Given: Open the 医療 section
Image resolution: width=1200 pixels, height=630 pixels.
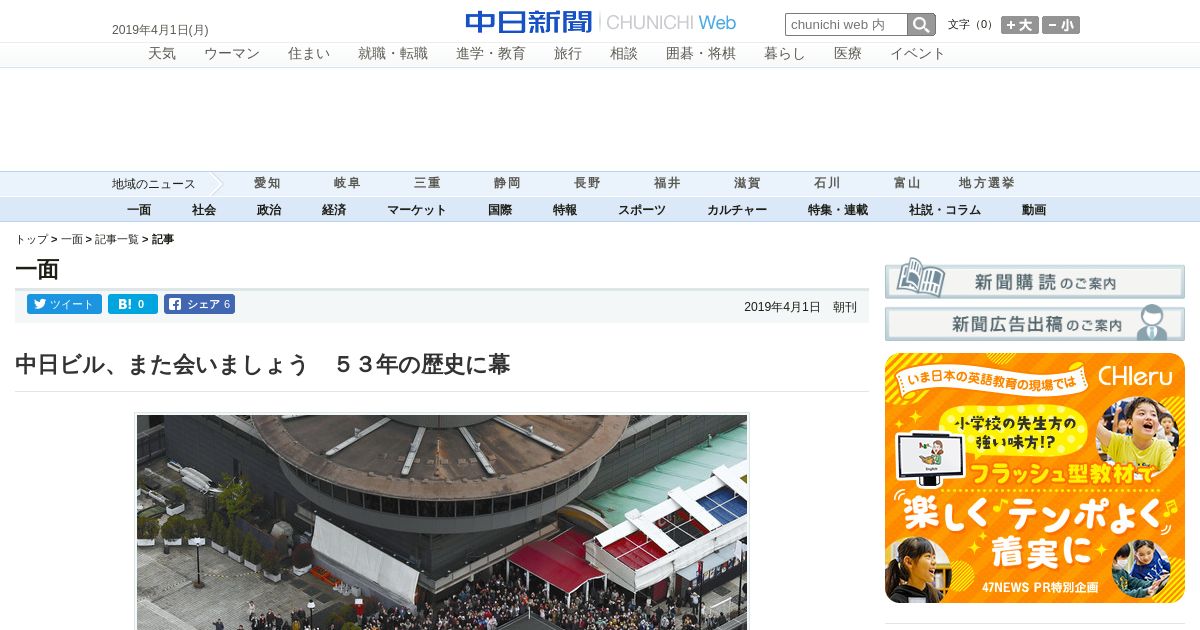Looking at the screenshot, I should click(848, 54).
